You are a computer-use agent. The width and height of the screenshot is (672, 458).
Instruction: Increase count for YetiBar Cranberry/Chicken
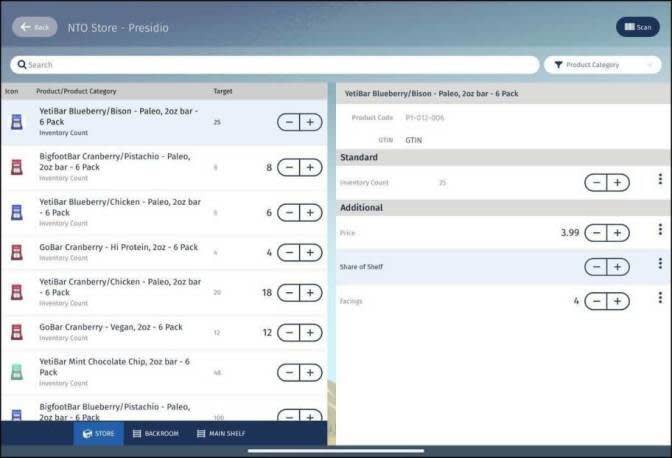(311, 293)
